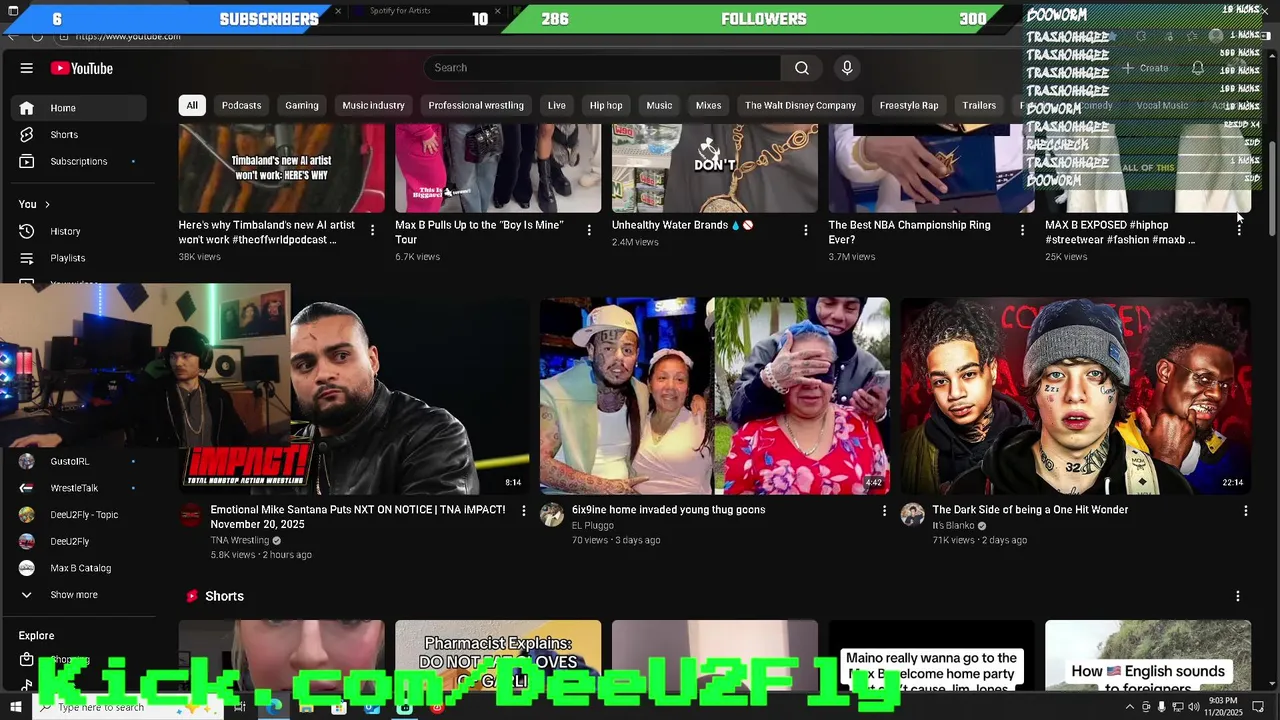Open options for Unhealthy Water Brands short

pos(806,230)
